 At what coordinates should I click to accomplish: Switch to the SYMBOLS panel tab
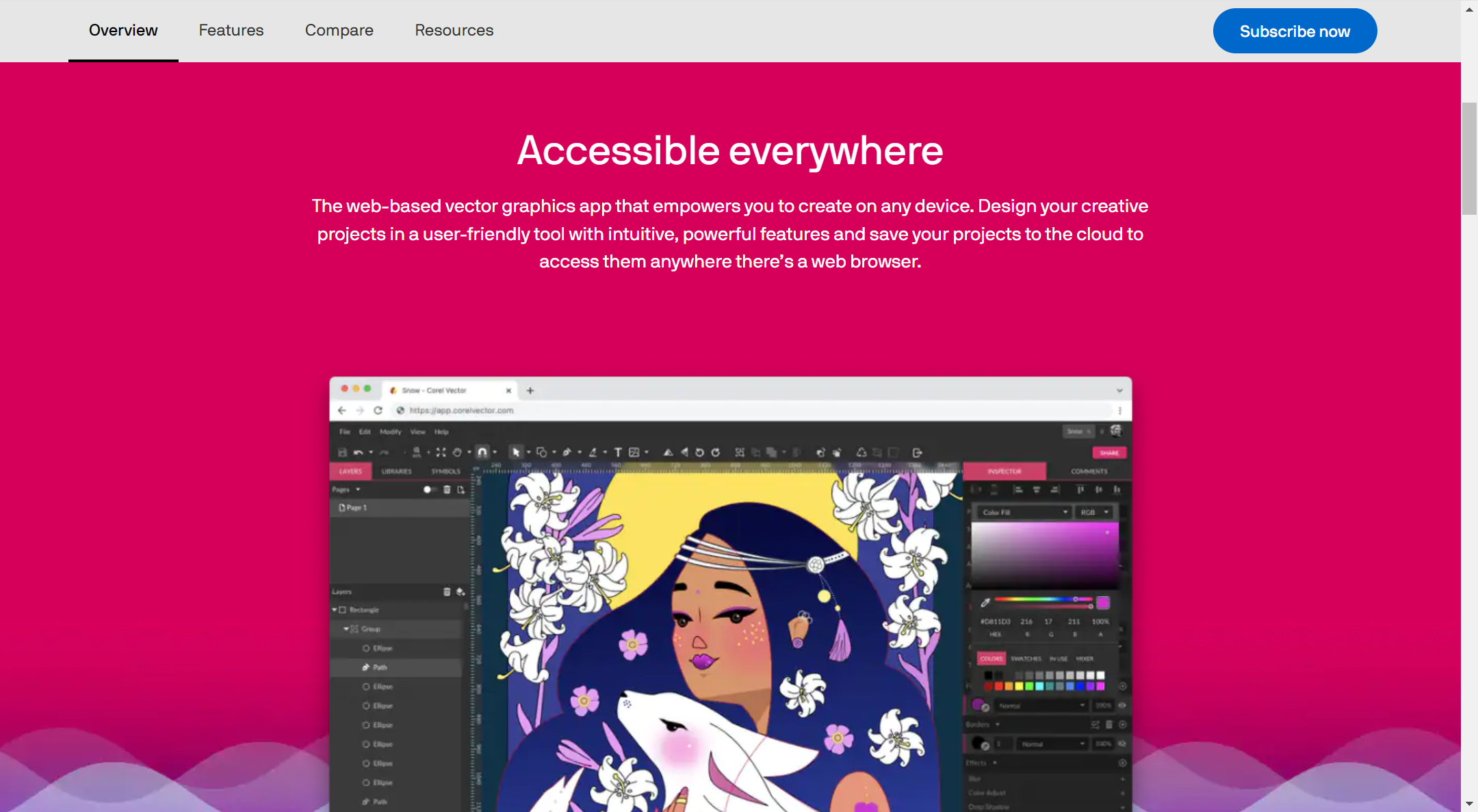pos(445,471)
